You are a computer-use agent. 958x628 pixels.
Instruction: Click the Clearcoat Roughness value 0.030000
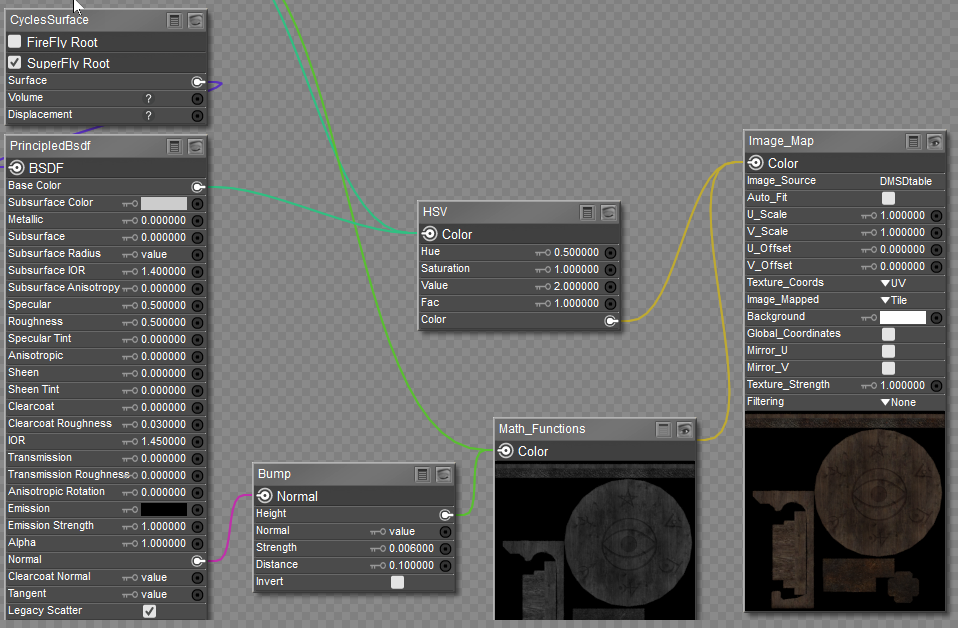163,424
